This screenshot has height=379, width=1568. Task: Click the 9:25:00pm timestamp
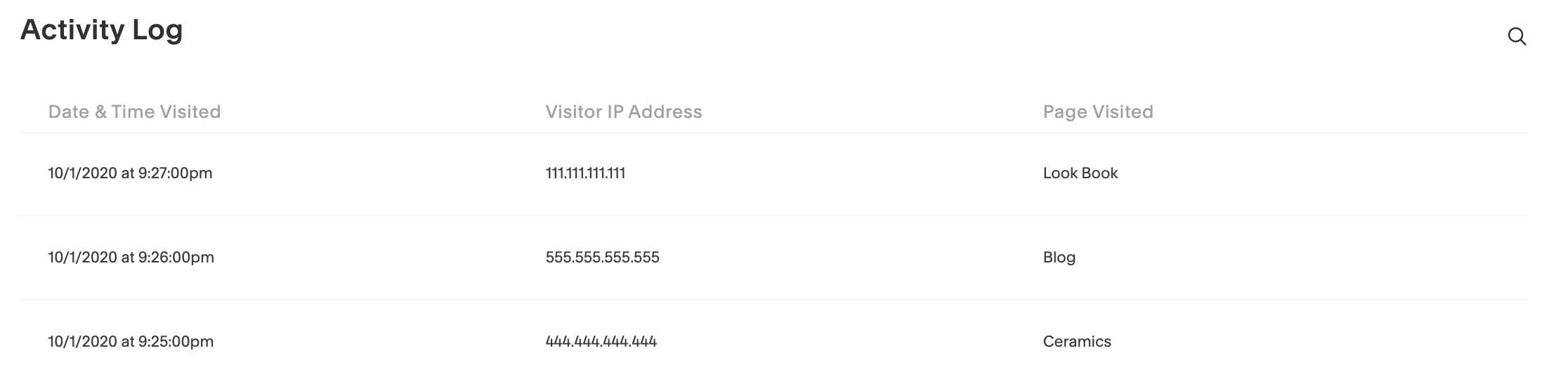[176, 342]
